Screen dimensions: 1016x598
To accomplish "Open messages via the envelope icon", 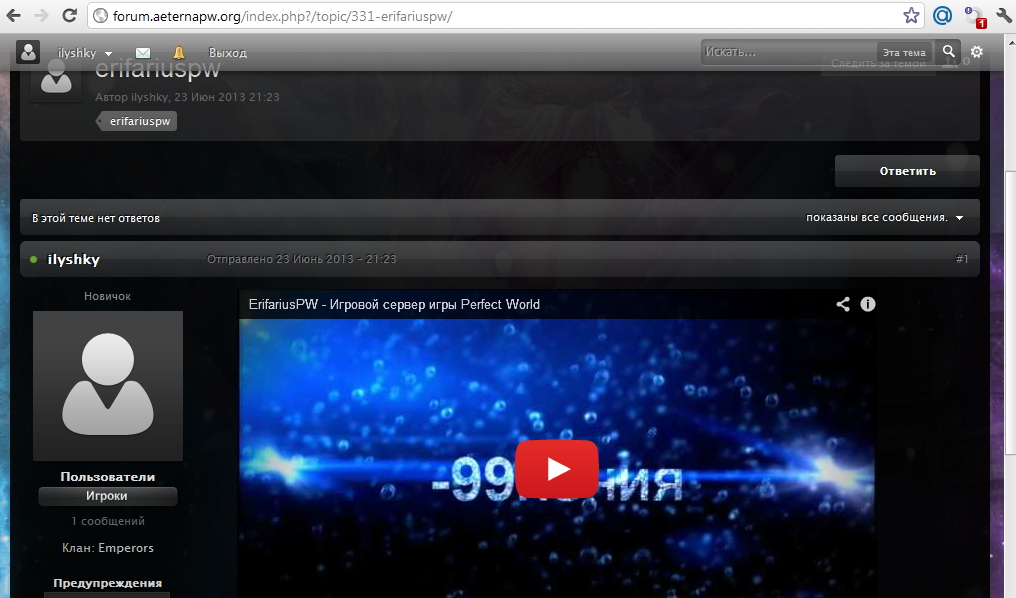I will point(143,53).
